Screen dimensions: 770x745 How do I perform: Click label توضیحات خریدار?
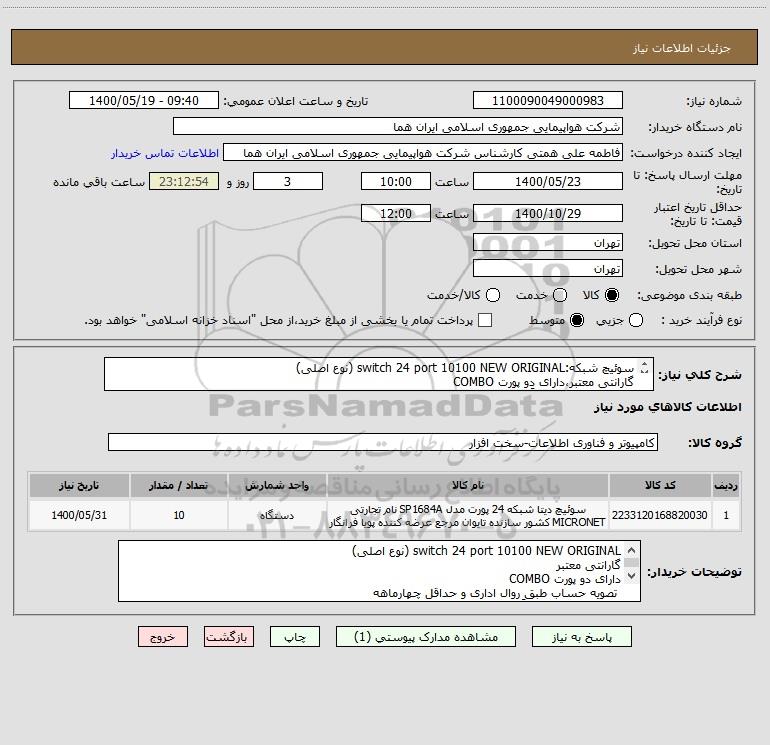[694, 572]
